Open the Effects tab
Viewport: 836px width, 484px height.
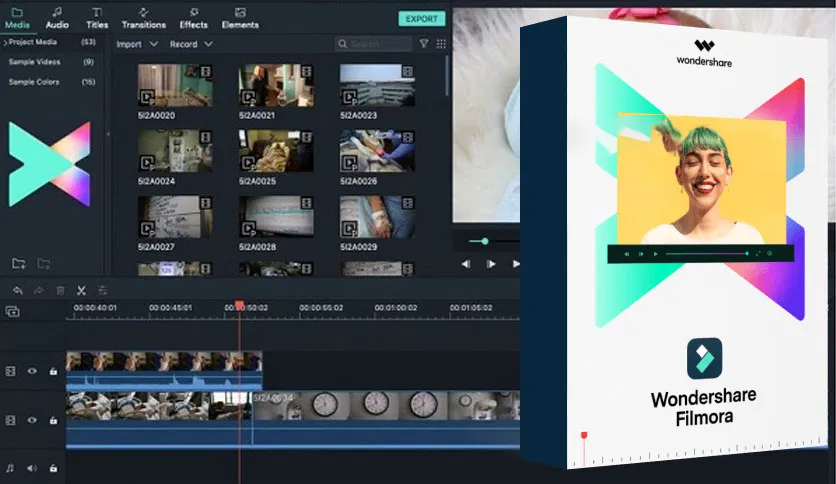(193, 18)
